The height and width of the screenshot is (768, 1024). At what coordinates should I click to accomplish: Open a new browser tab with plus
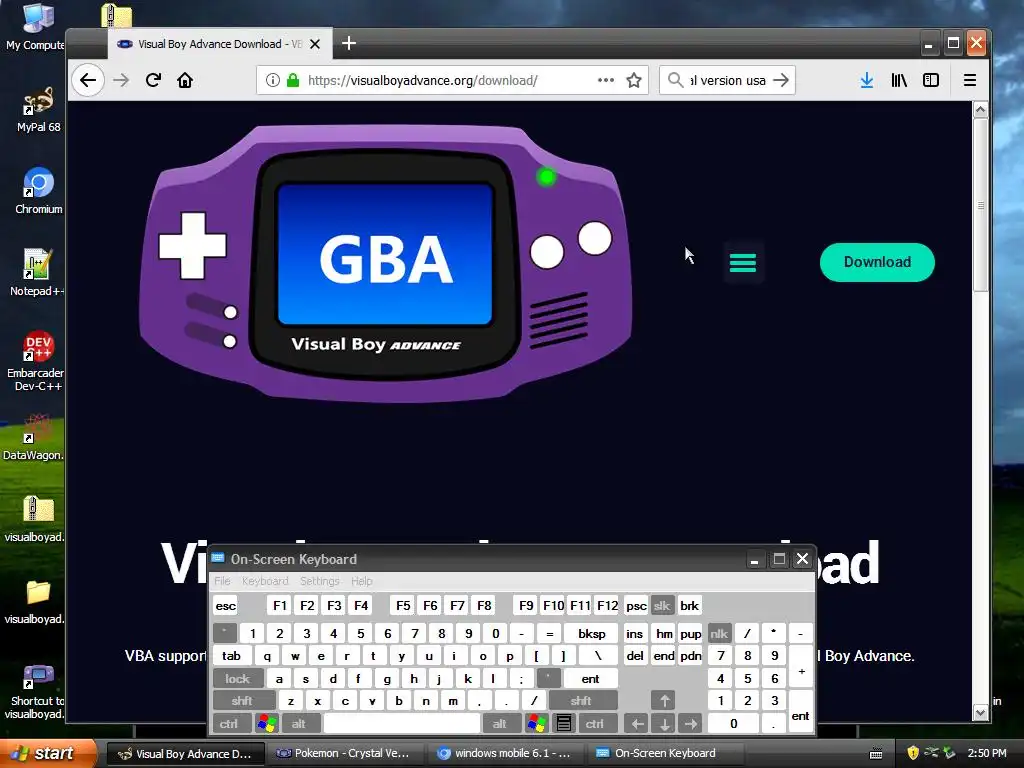pos(349,44)
